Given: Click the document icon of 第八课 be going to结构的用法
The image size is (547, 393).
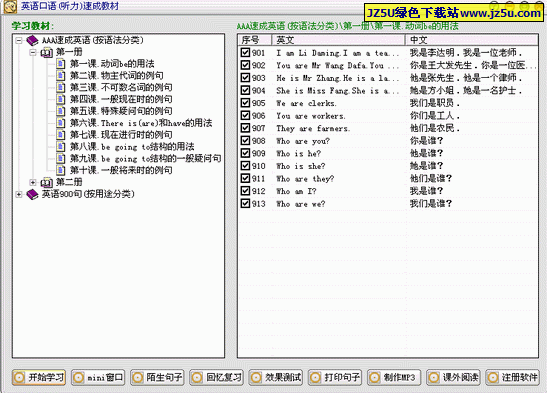Looking at the screenshot, I should coord(61,147).
